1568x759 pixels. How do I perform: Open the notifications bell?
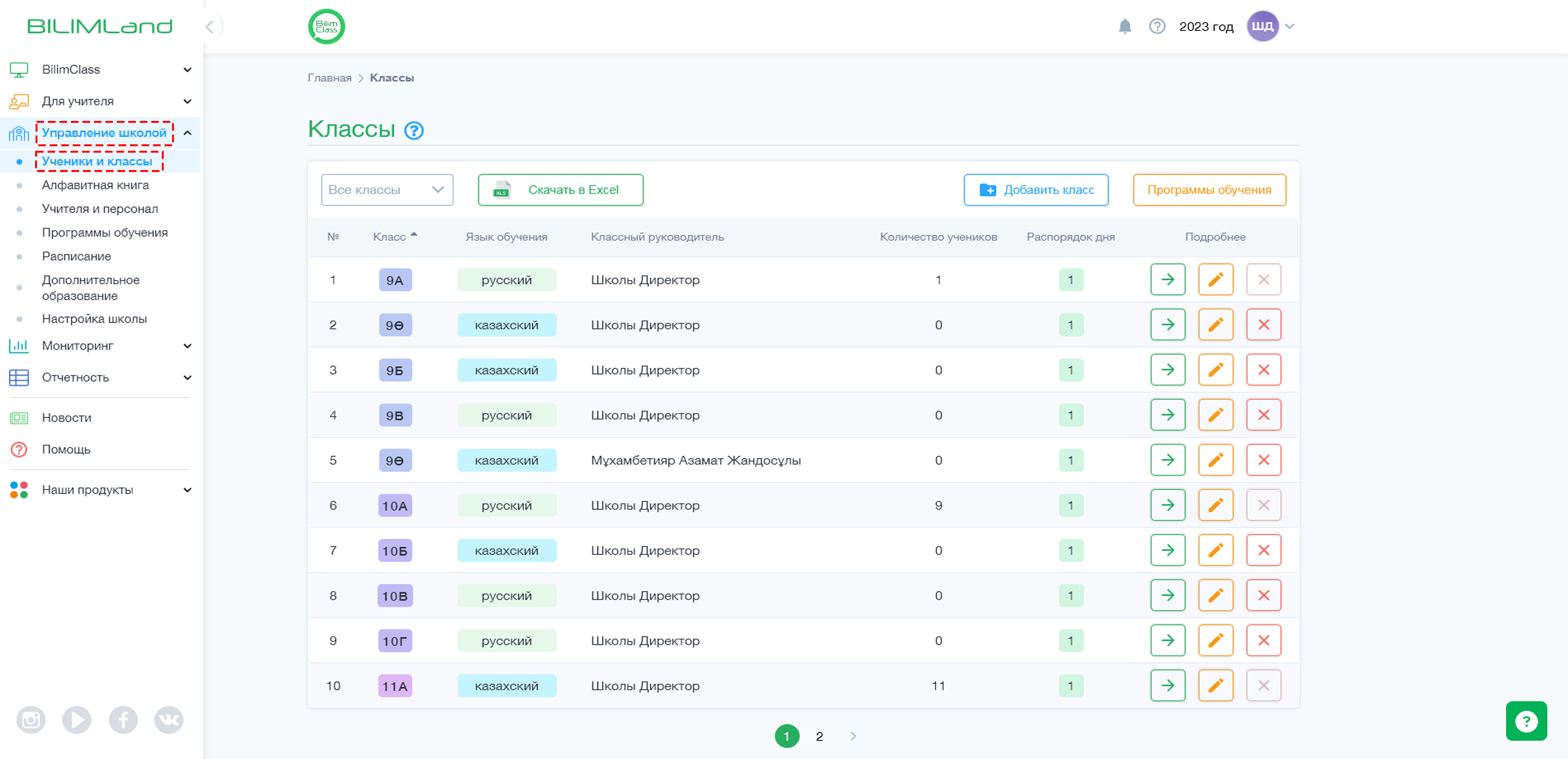[x=1125, y=26]
